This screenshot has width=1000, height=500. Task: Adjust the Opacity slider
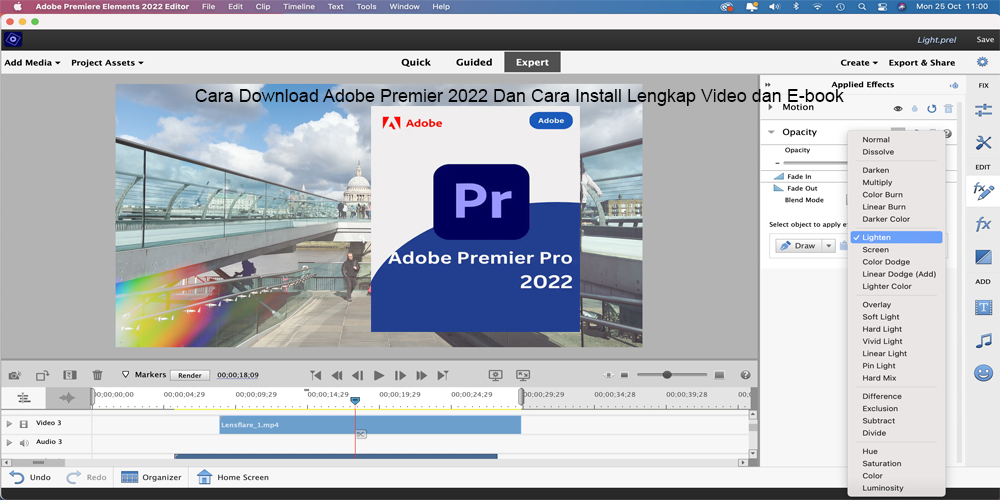[817, 163]
